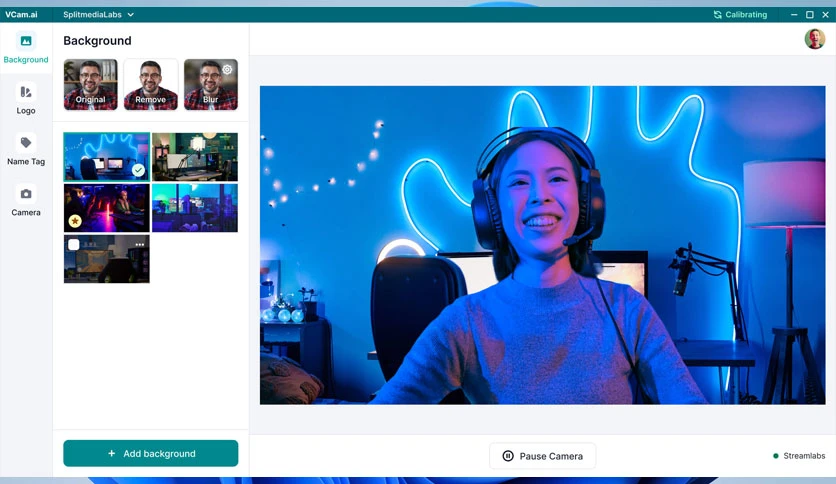Tick the checkbox on dark desk thumbnail
This screenshot has width=836, height=484.
click(x=74, y=244)
